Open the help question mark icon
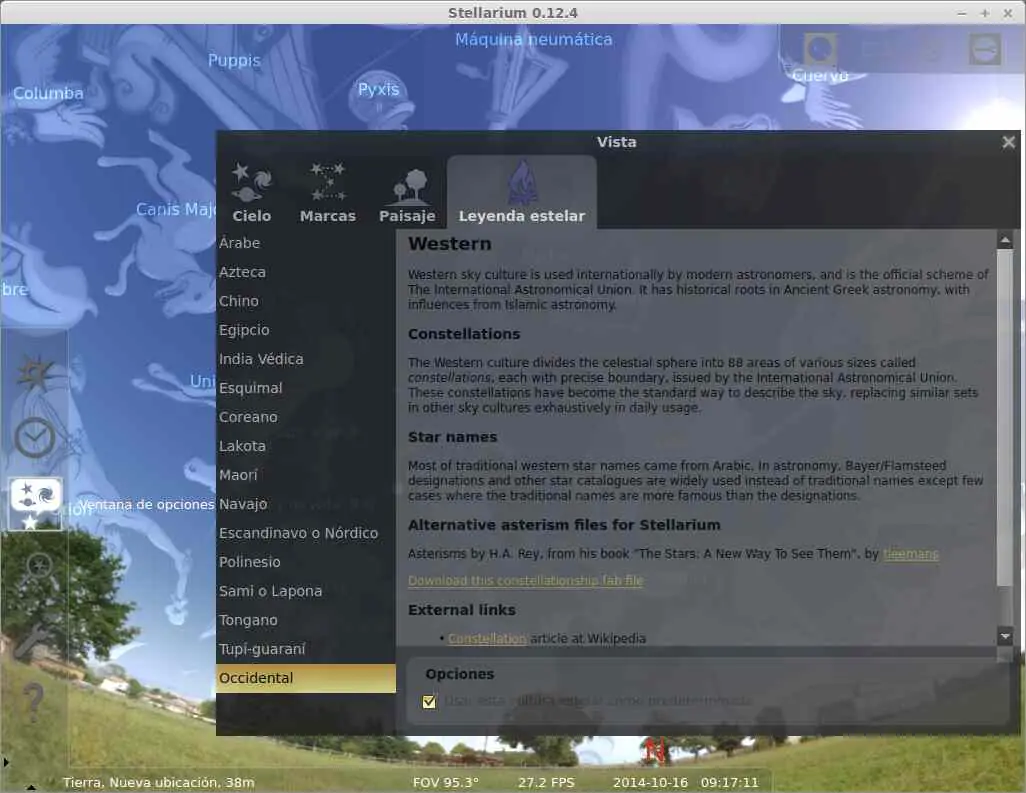The width and height of the screenshot is (1026, 793). pos(33,702)
